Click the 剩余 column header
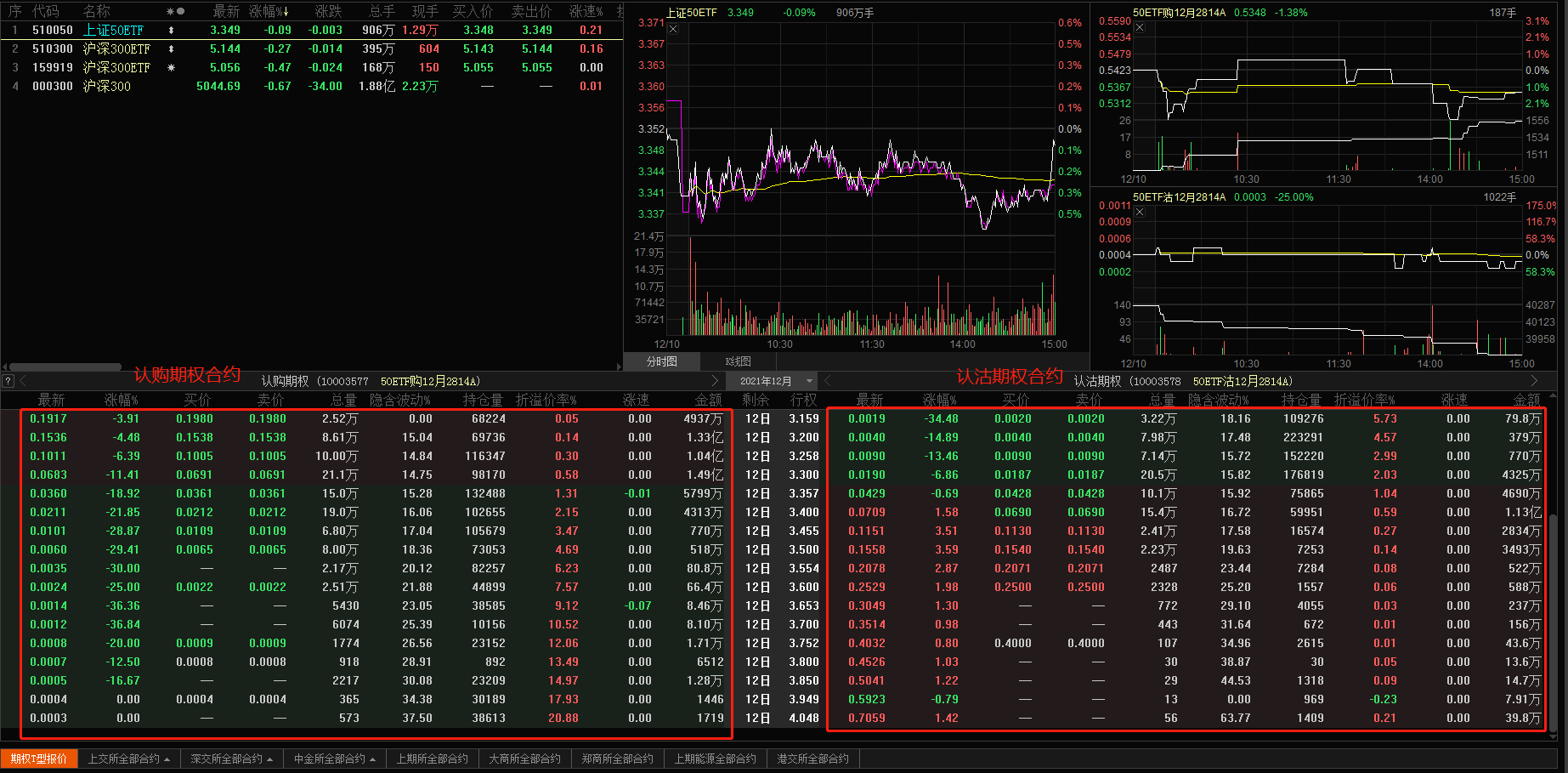This screenshot has width=1568, height=773. click(756, 400)
